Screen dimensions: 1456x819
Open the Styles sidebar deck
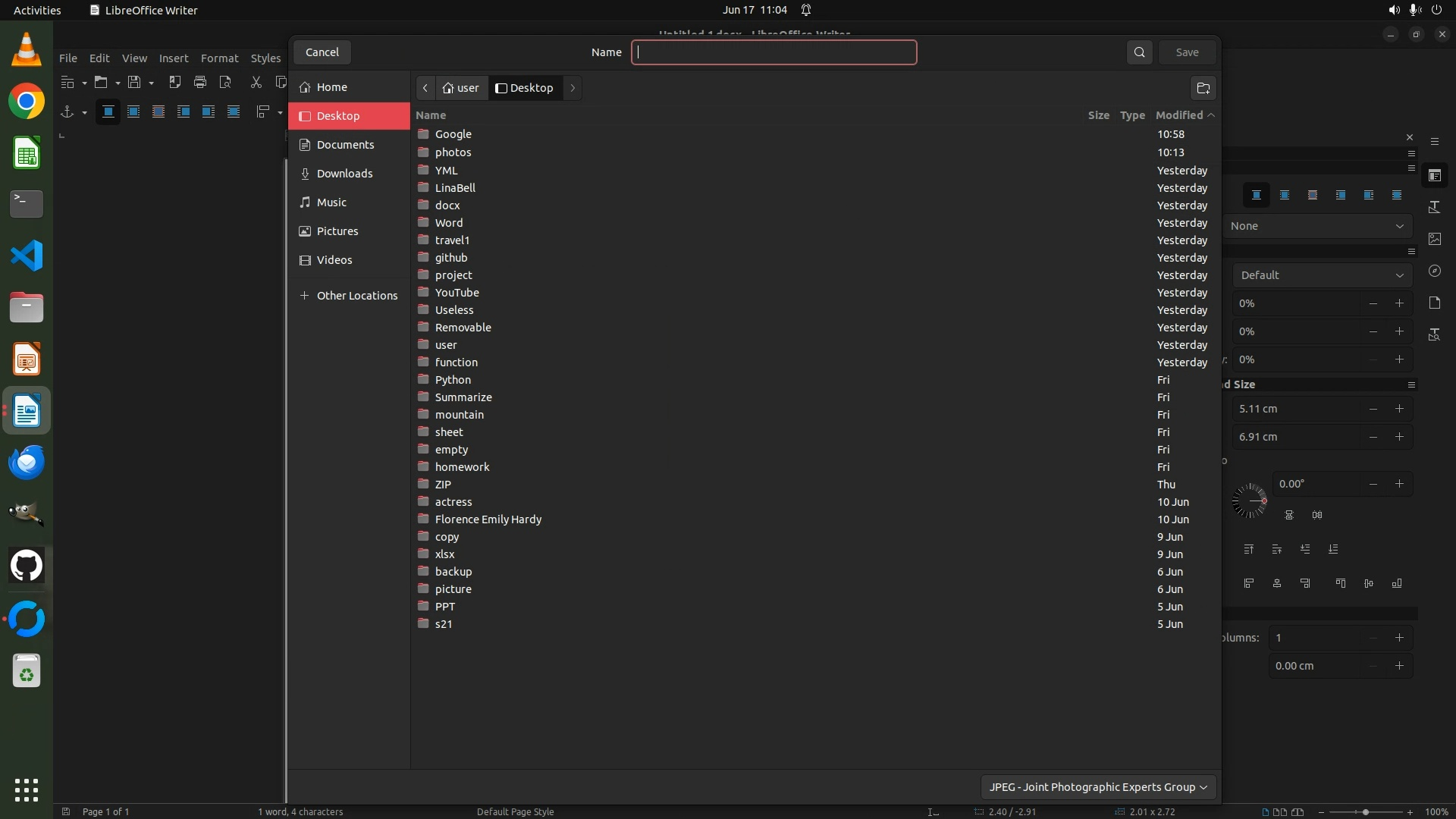tap(1434, 207)
